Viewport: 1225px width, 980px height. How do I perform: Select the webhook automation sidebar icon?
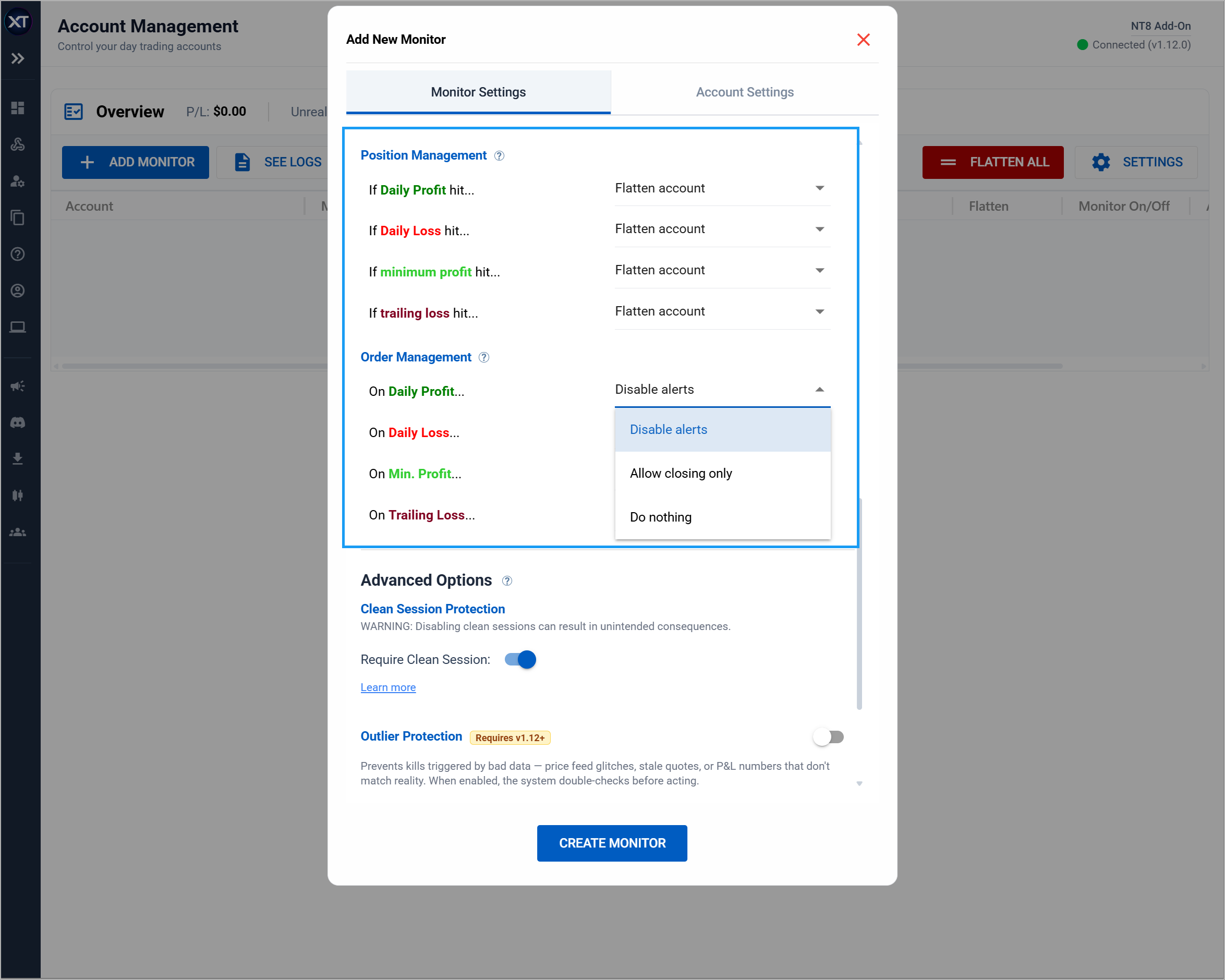click(18, 144)
